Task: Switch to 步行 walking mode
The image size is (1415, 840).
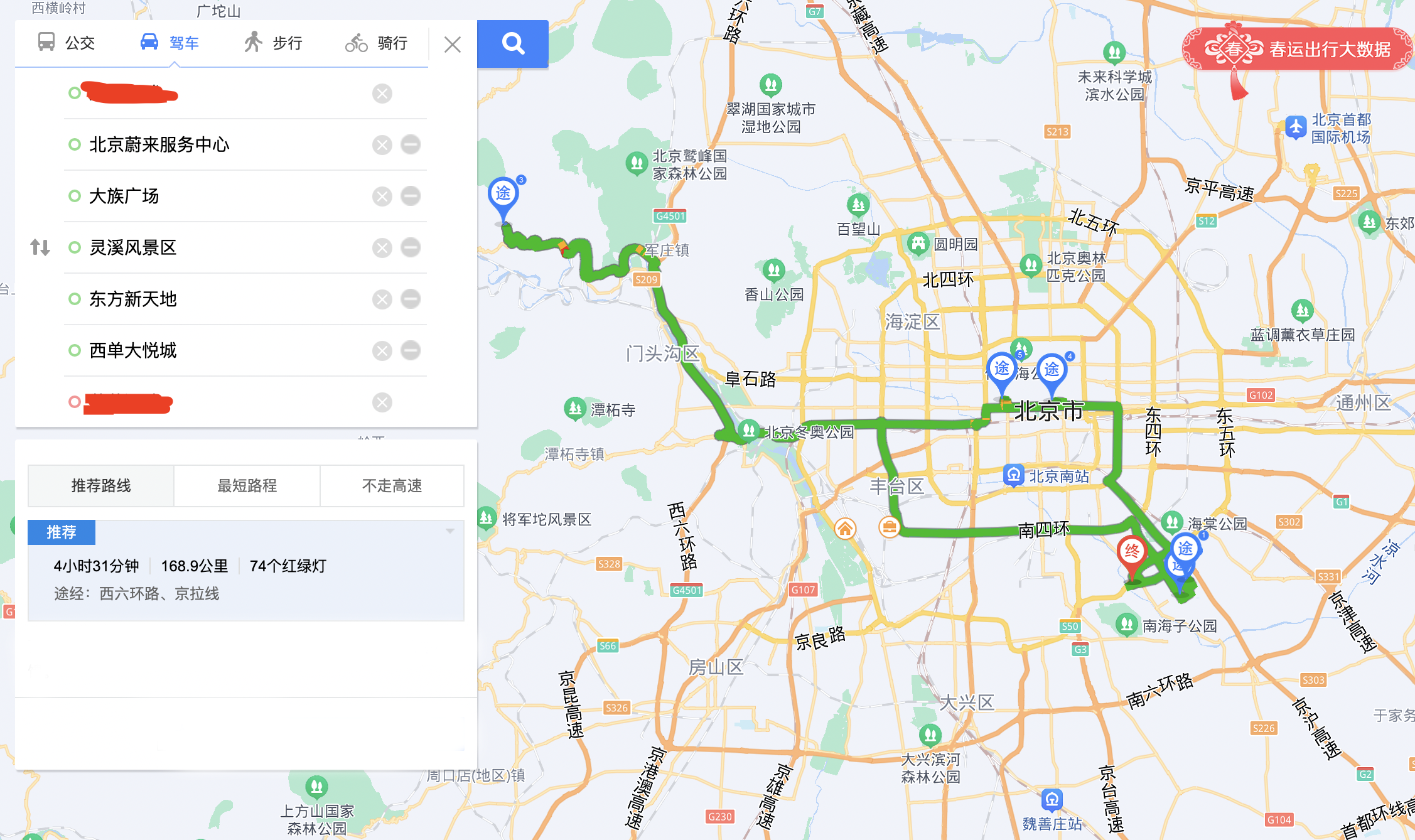Action: [273, 43]
